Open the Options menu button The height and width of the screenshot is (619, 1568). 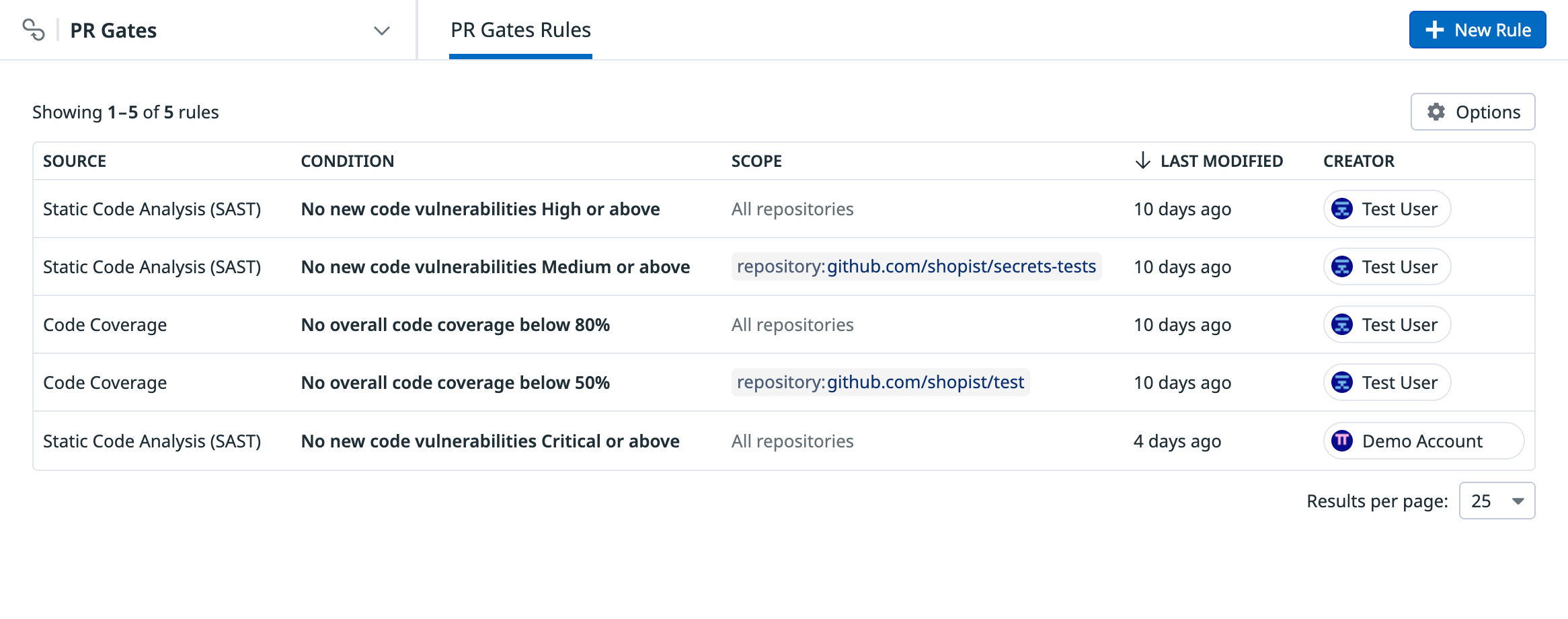[1473, 112]
